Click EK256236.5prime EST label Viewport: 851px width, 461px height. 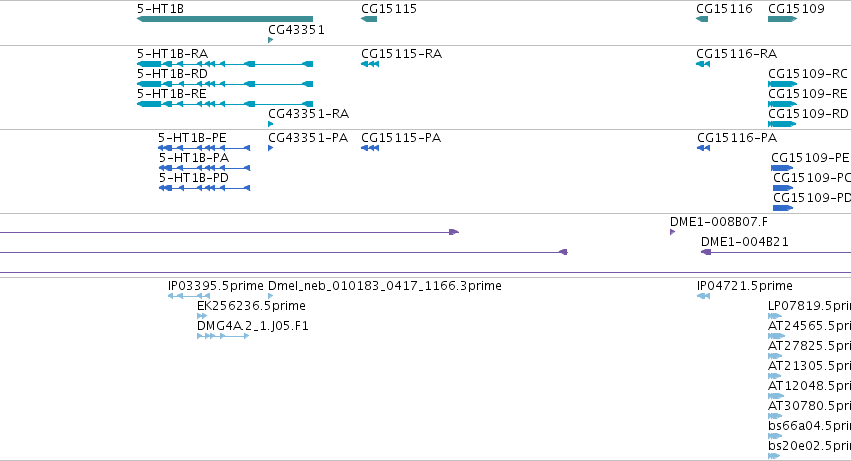(x=251, y=306)
